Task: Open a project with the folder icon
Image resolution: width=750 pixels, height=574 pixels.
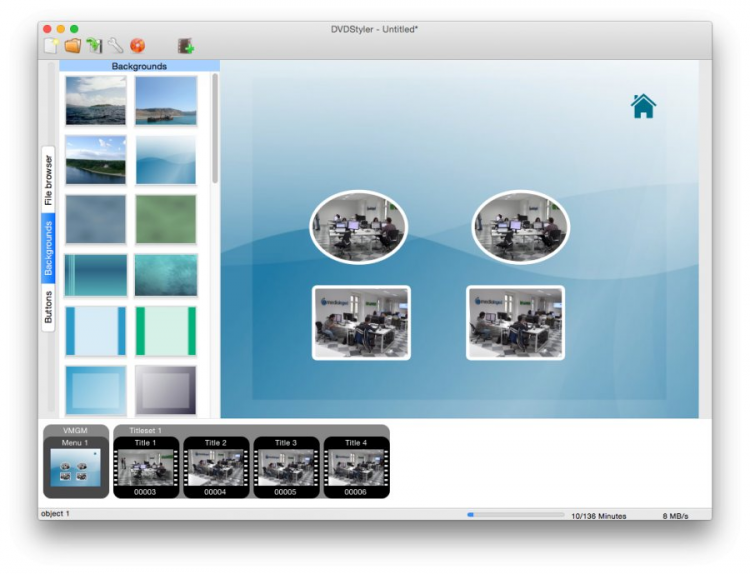Action: tap(73, 45)
